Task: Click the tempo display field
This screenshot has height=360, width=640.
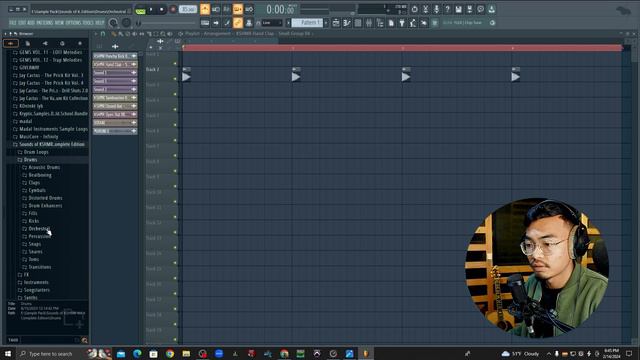Action: tap(188, 9)
